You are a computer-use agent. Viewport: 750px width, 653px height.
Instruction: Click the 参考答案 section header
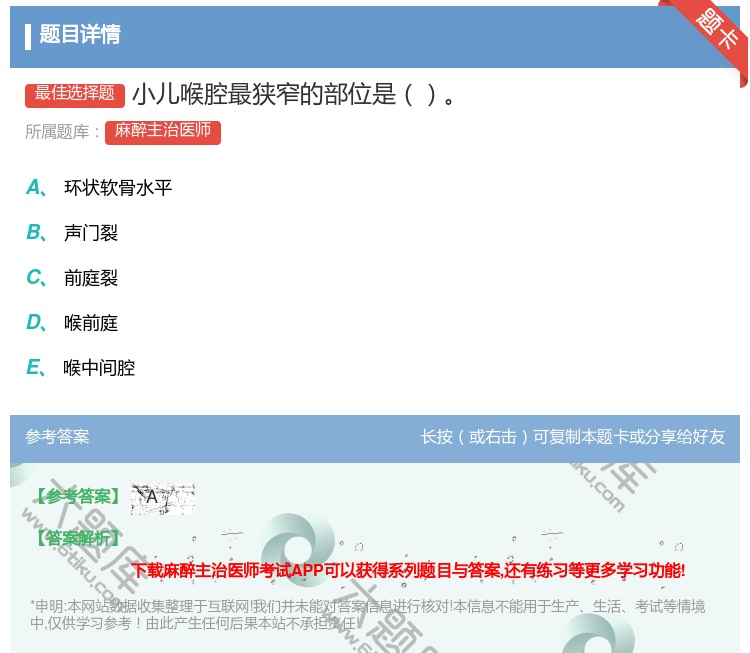[57, 437]
